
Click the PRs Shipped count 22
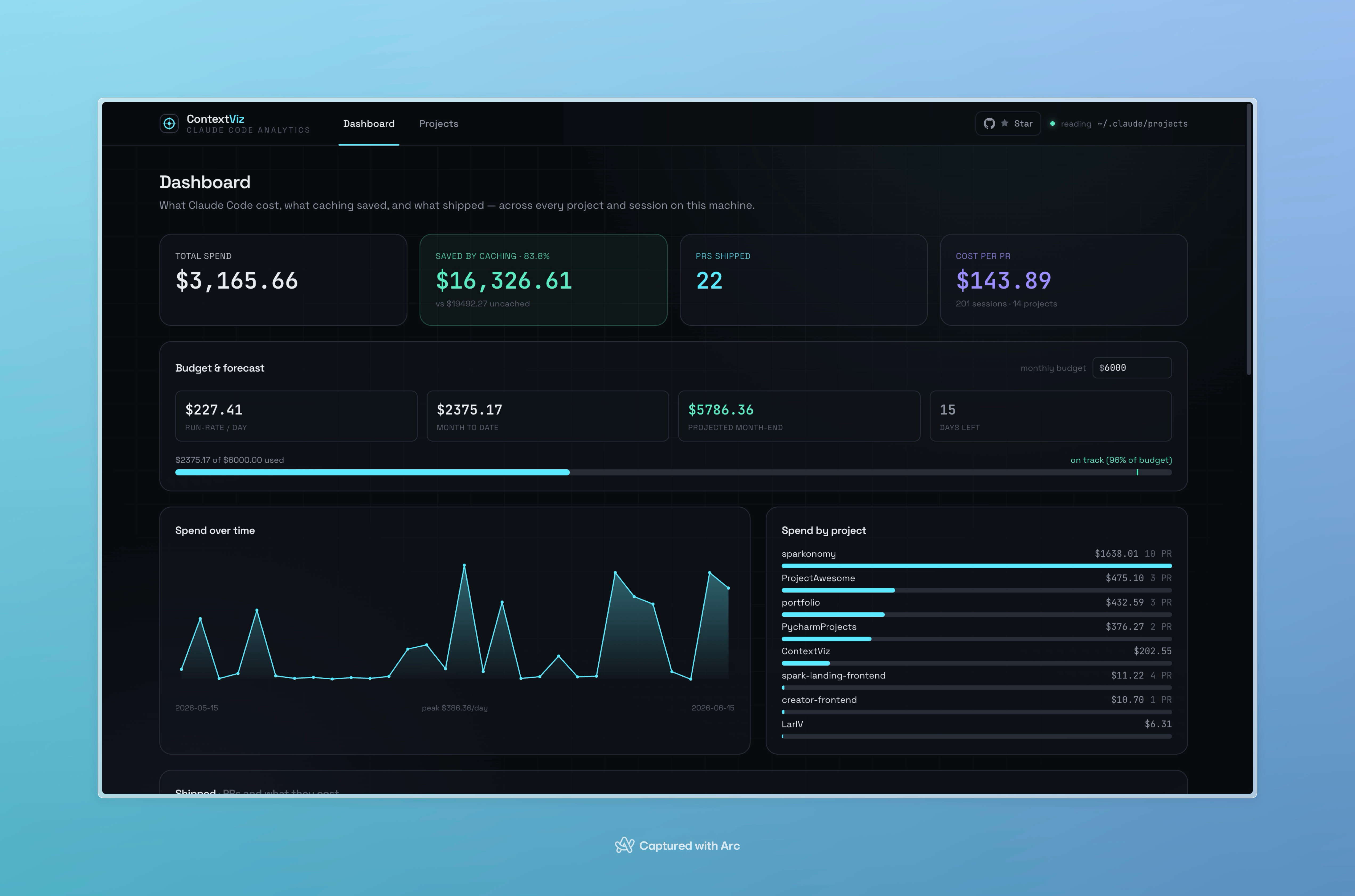click(709, 281)
